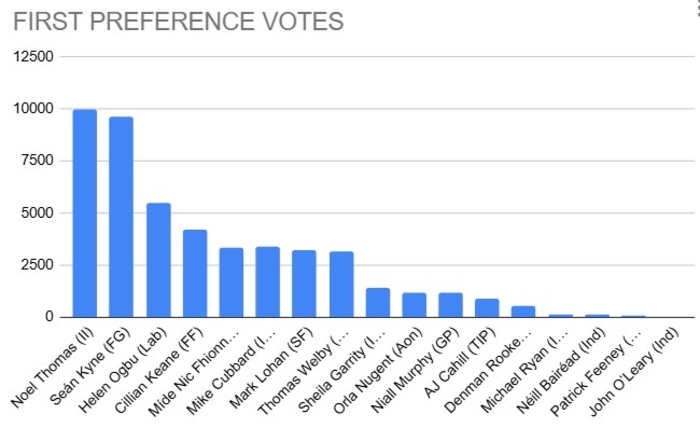
Task: Click the Néill Bairéad (Ind) axis label
Action: [561, 371]
